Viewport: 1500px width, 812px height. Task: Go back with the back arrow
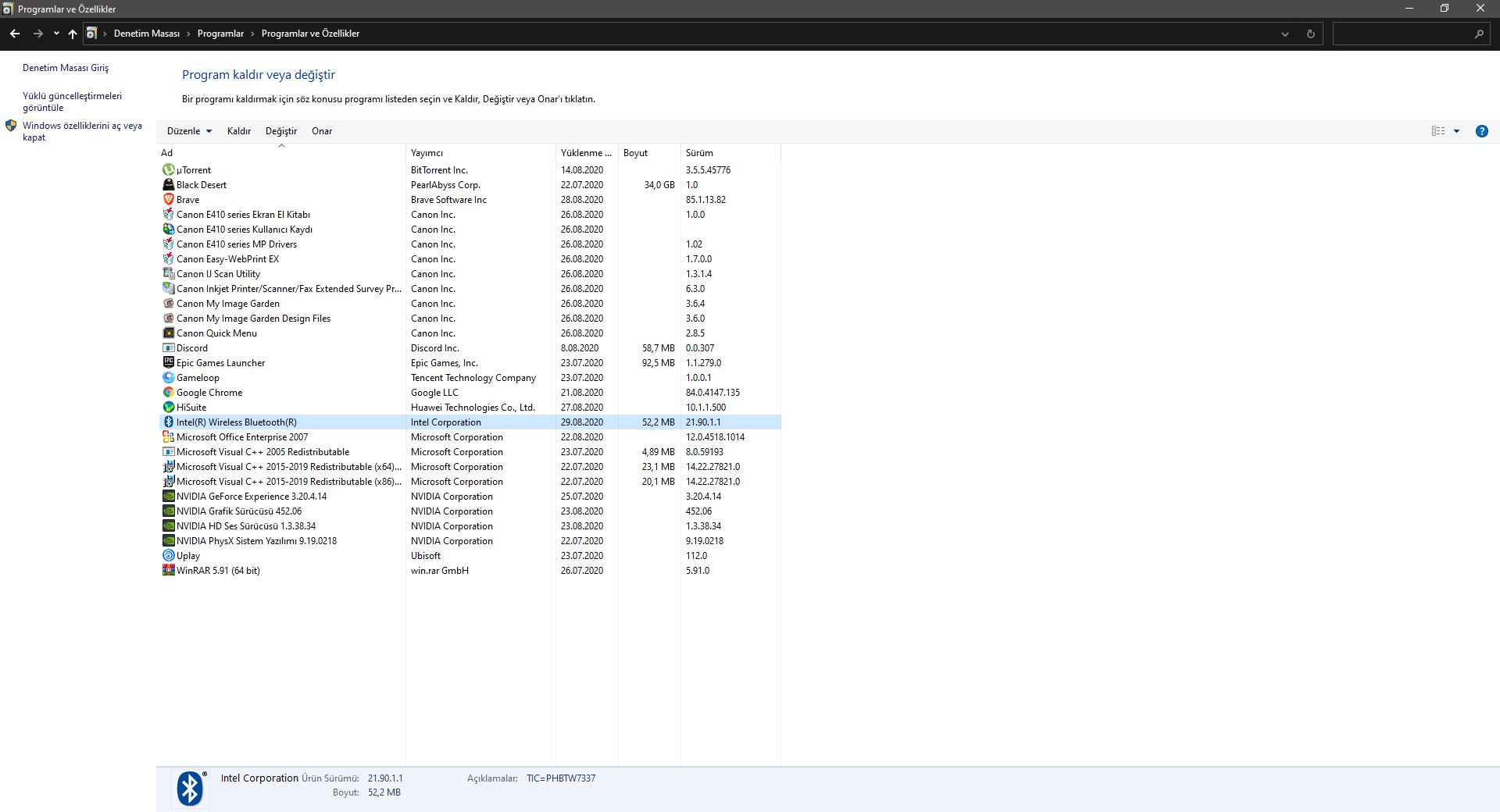14,34
